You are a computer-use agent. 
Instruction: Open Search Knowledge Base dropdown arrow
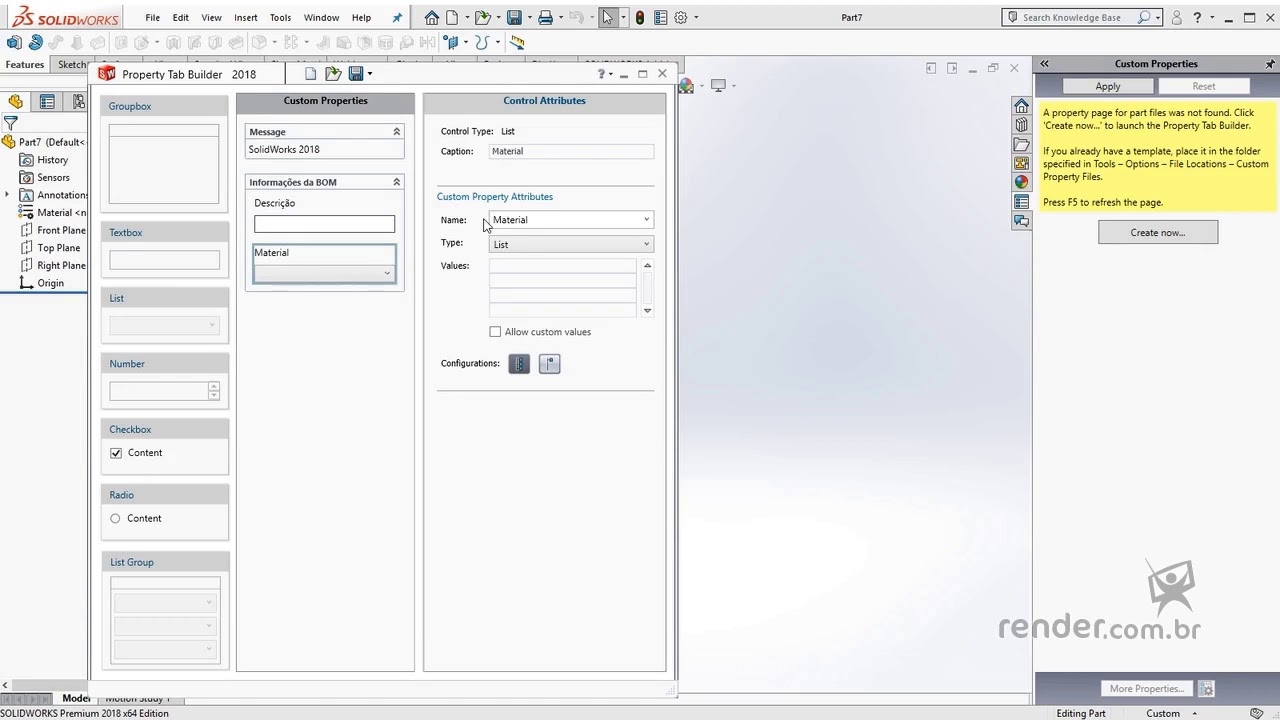pos(1158,17)
